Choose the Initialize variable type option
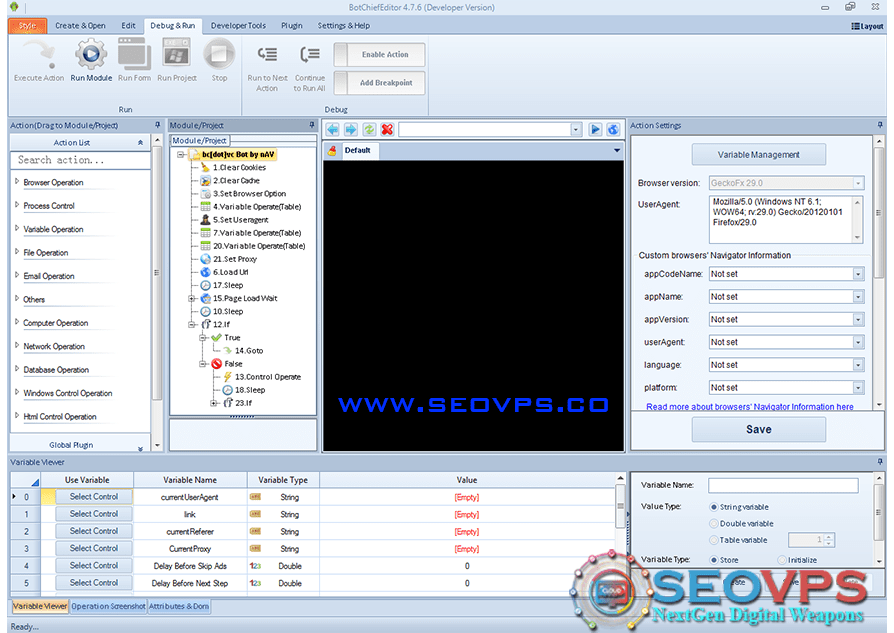Viewport: 894px width, 633px height. click(782, 560)
